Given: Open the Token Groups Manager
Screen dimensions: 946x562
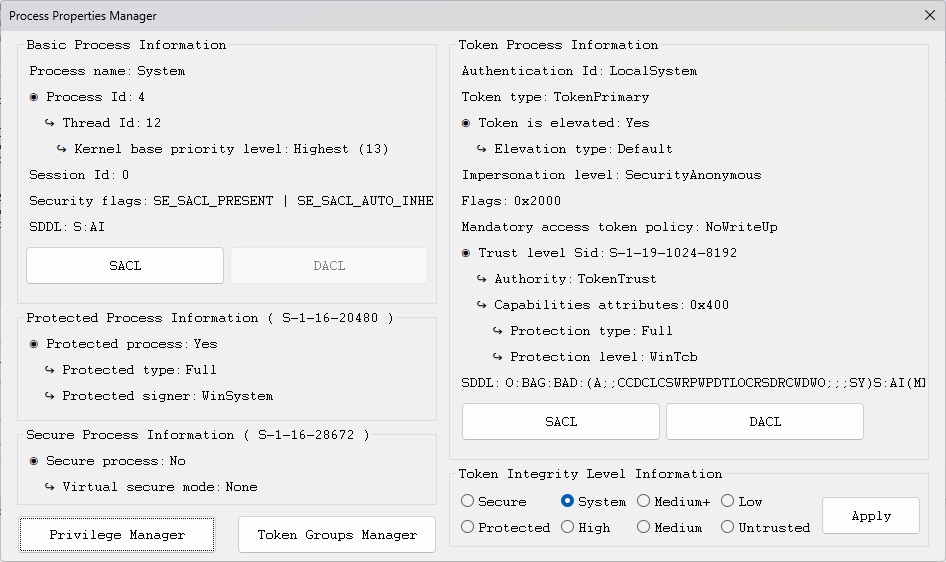Looking at the screenshot, I should (337, 535).
